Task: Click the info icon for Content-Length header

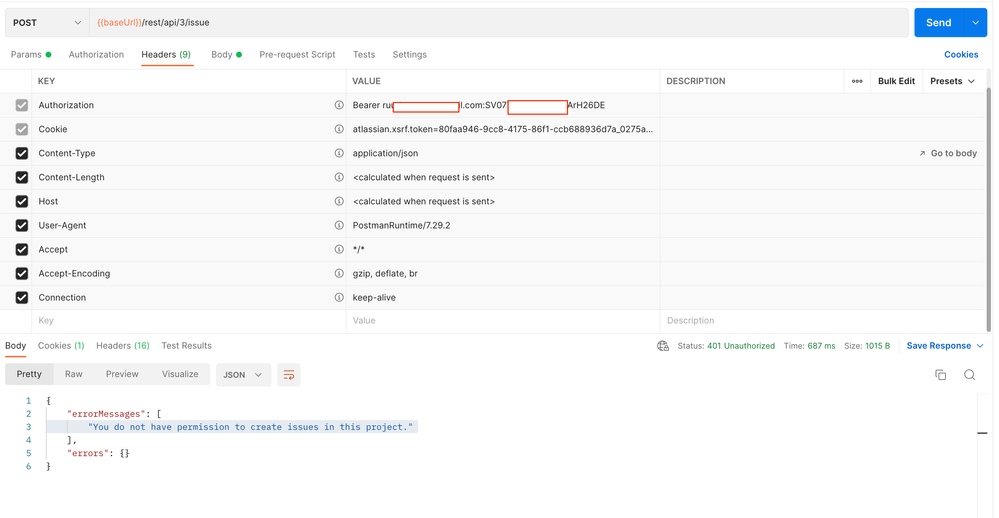Action: (x=339, y=177)
